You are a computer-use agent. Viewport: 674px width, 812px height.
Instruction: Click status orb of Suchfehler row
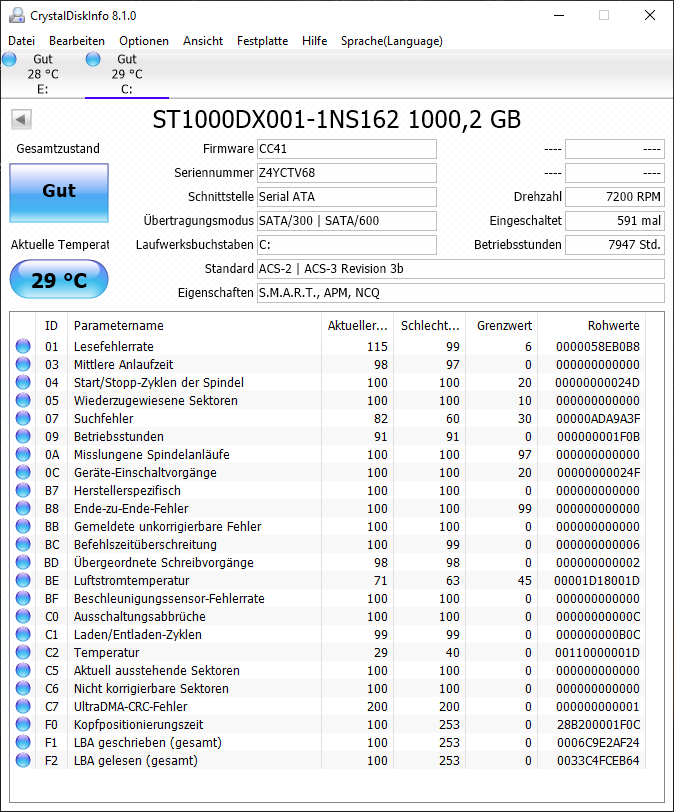click(23, 418)
